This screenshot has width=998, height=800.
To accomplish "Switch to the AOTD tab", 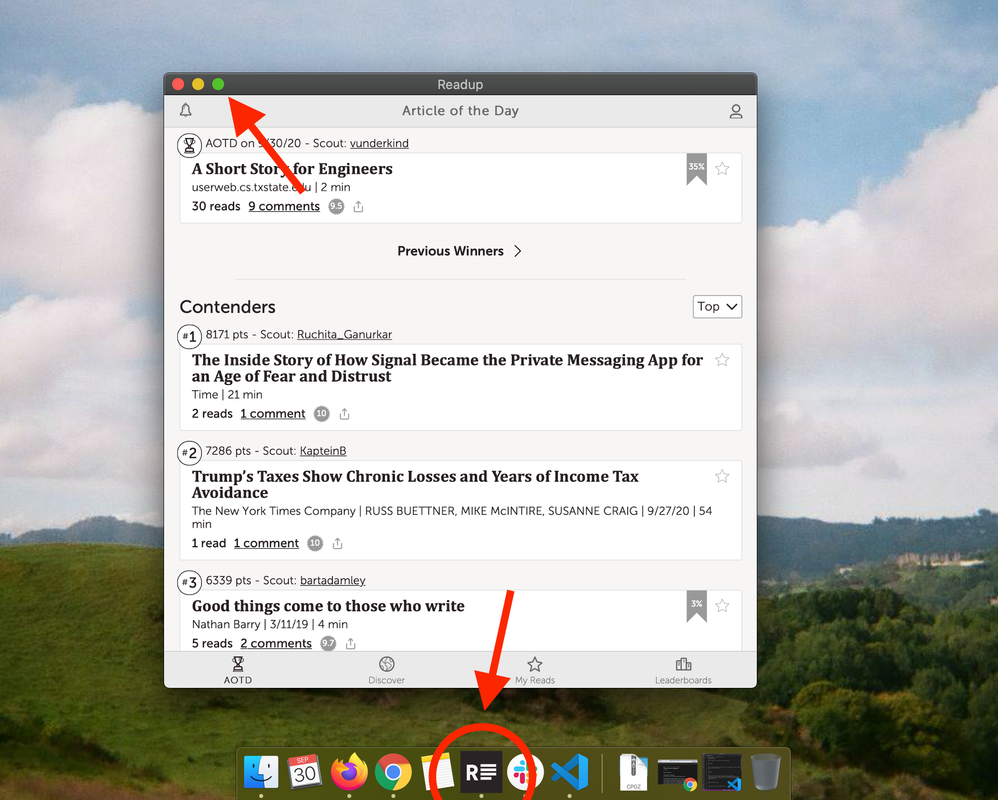I will 238,670.
